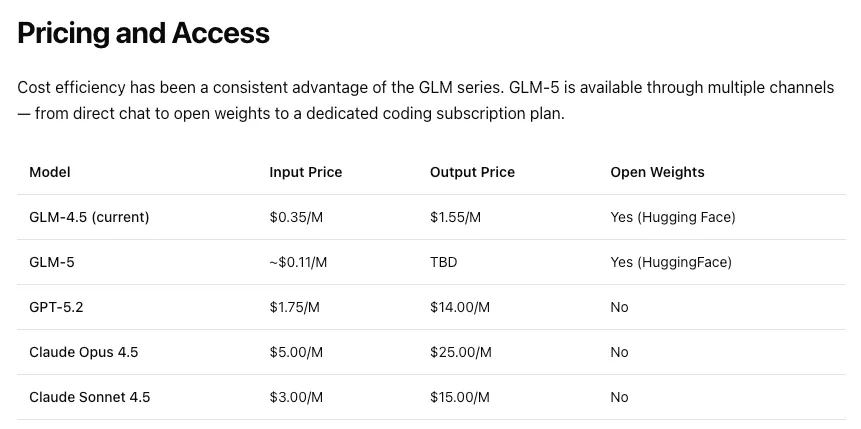Select the "Model" column header
This screenshot has height=429, width=861.
click(x=50, y=172)
